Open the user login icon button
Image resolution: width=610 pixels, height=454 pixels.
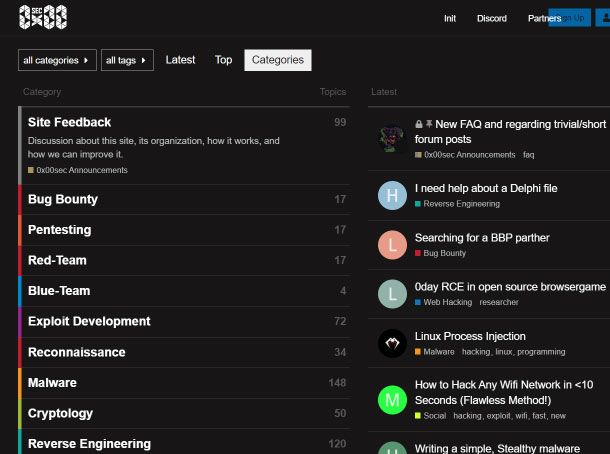604,18
